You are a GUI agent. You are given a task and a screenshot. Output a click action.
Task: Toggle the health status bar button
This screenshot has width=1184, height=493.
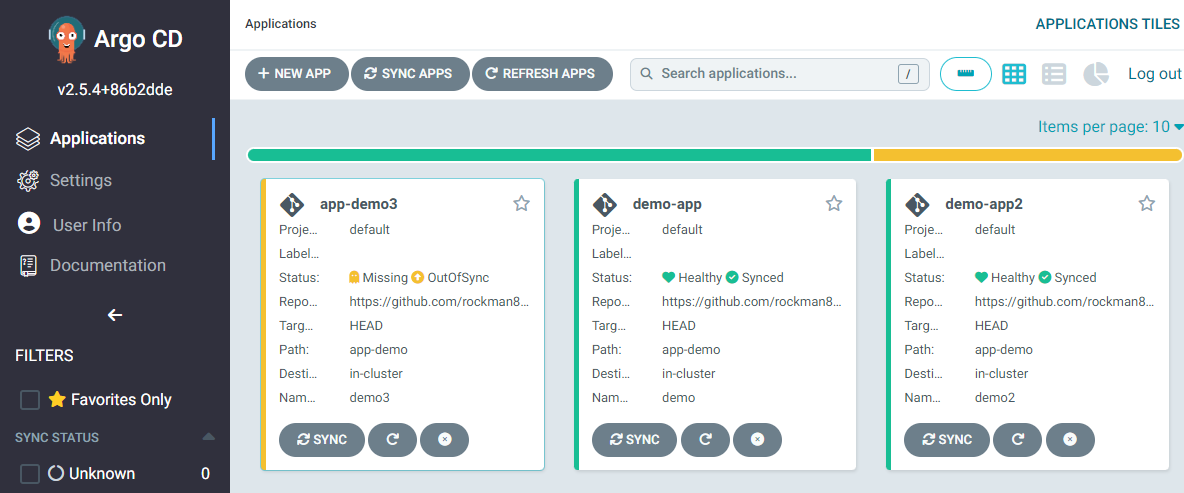click(x=965, y=74)
